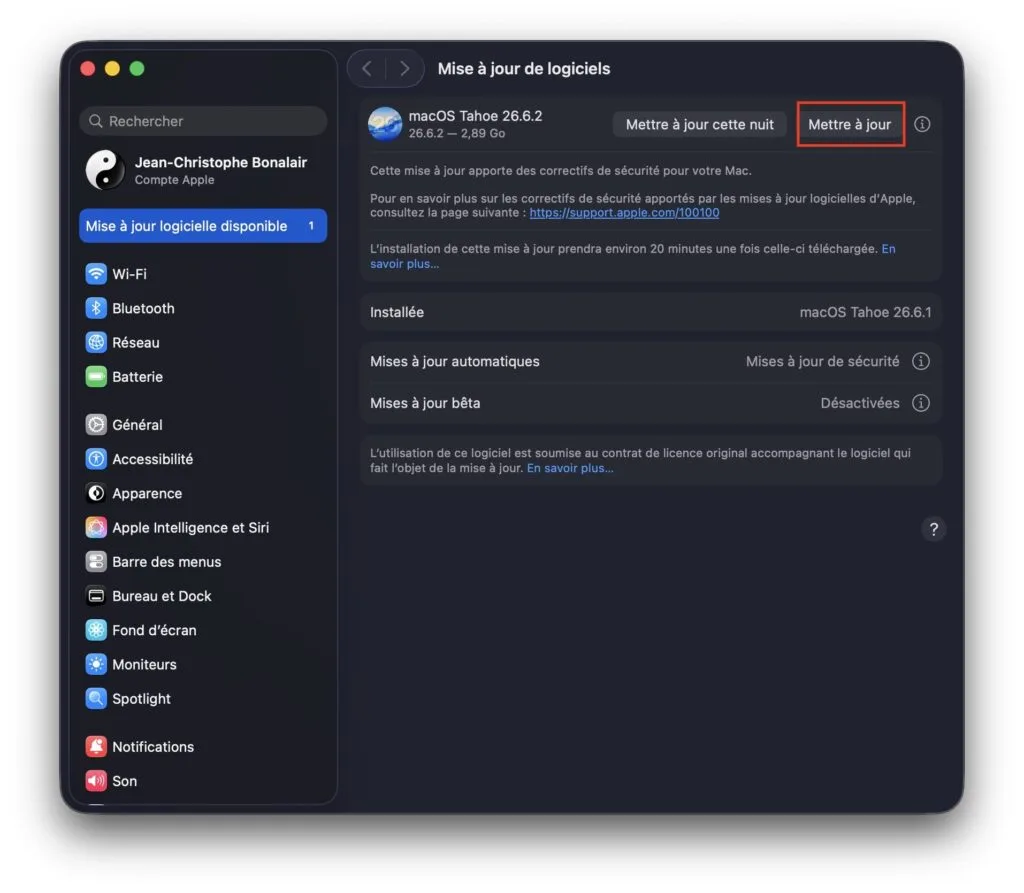Image resolution: width=1024 pixels, height=893 pixels.
Task: Click the Barre des menus icon
Action: click(96, 562)
